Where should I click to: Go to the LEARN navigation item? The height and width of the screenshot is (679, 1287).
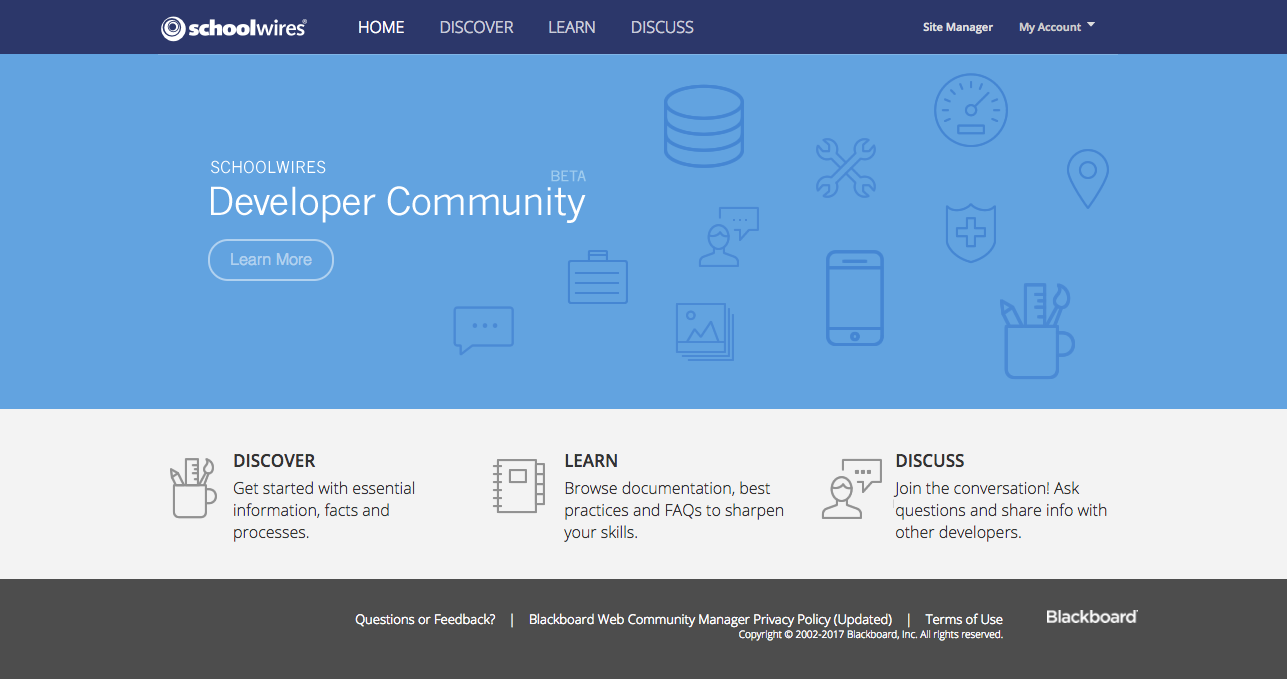click(572, 28)
